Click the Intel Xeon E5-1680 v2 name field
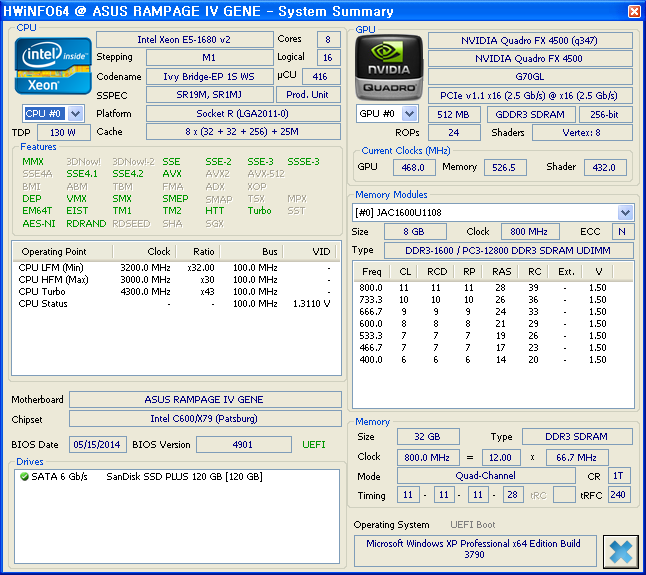Image resolution: width=646 pixels, height=575 pixels. [x=185, y=40]
